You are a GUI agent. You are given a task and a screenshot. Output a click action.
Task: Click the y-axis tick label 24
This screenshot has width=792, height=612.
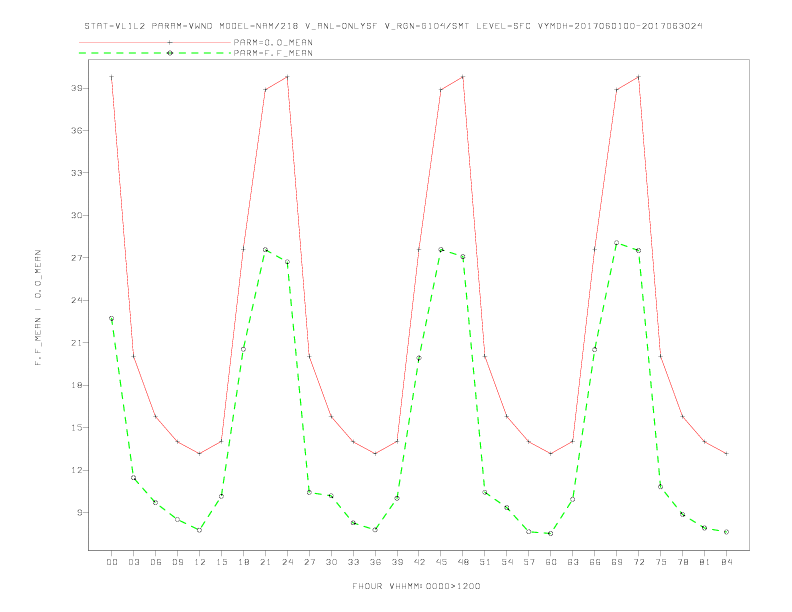[77, 300]
